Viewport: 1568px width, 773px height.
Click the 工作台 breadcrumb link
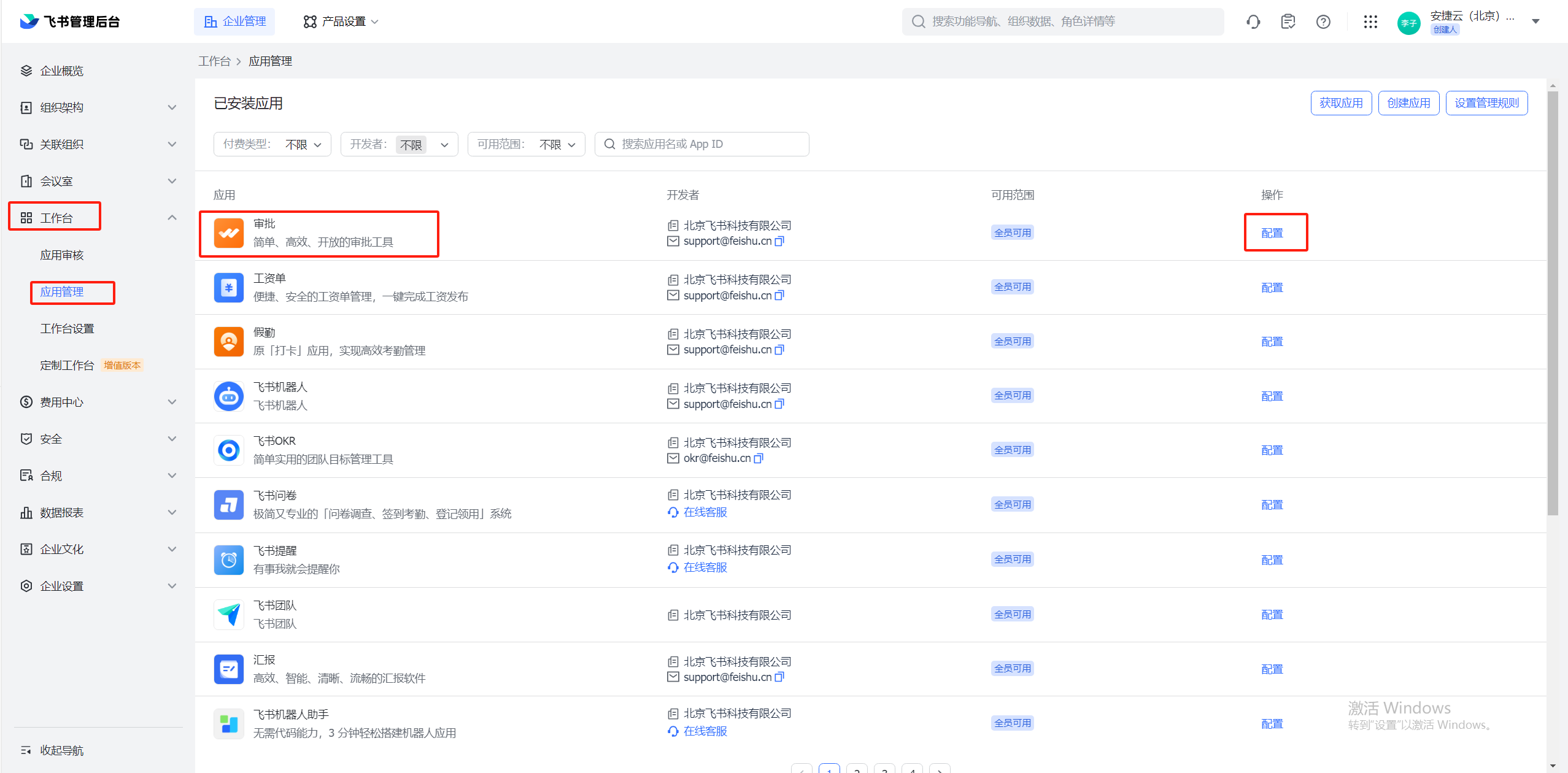click(x=214, y=61)
